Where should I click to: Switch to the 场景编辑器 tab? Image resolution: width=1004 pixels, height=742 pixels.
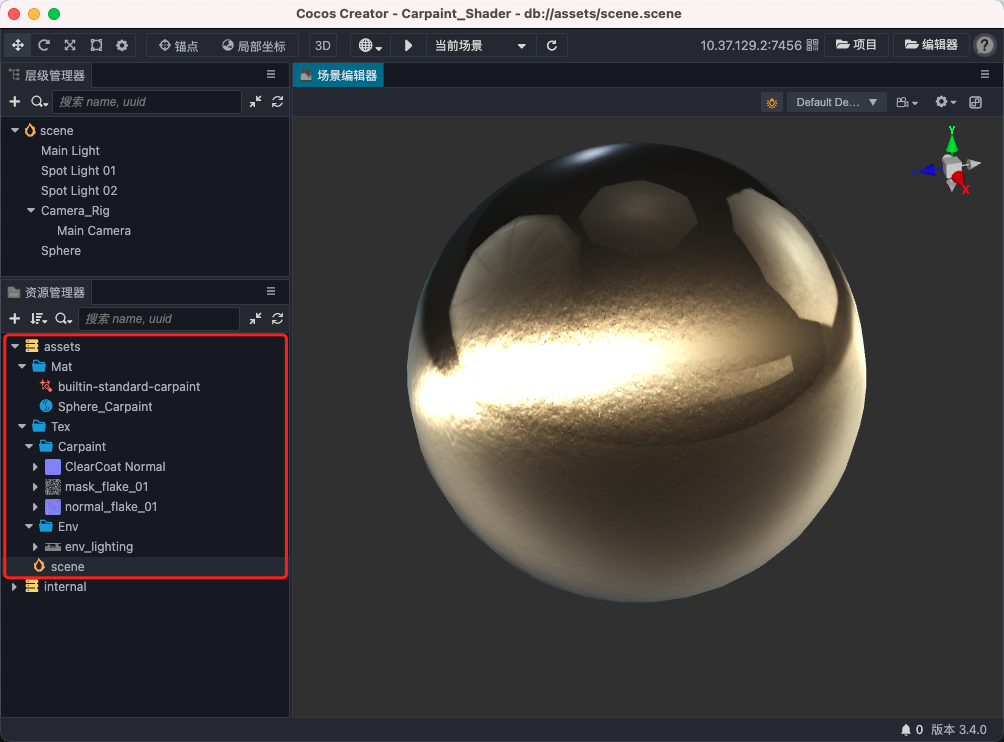[x=338, y=74]
